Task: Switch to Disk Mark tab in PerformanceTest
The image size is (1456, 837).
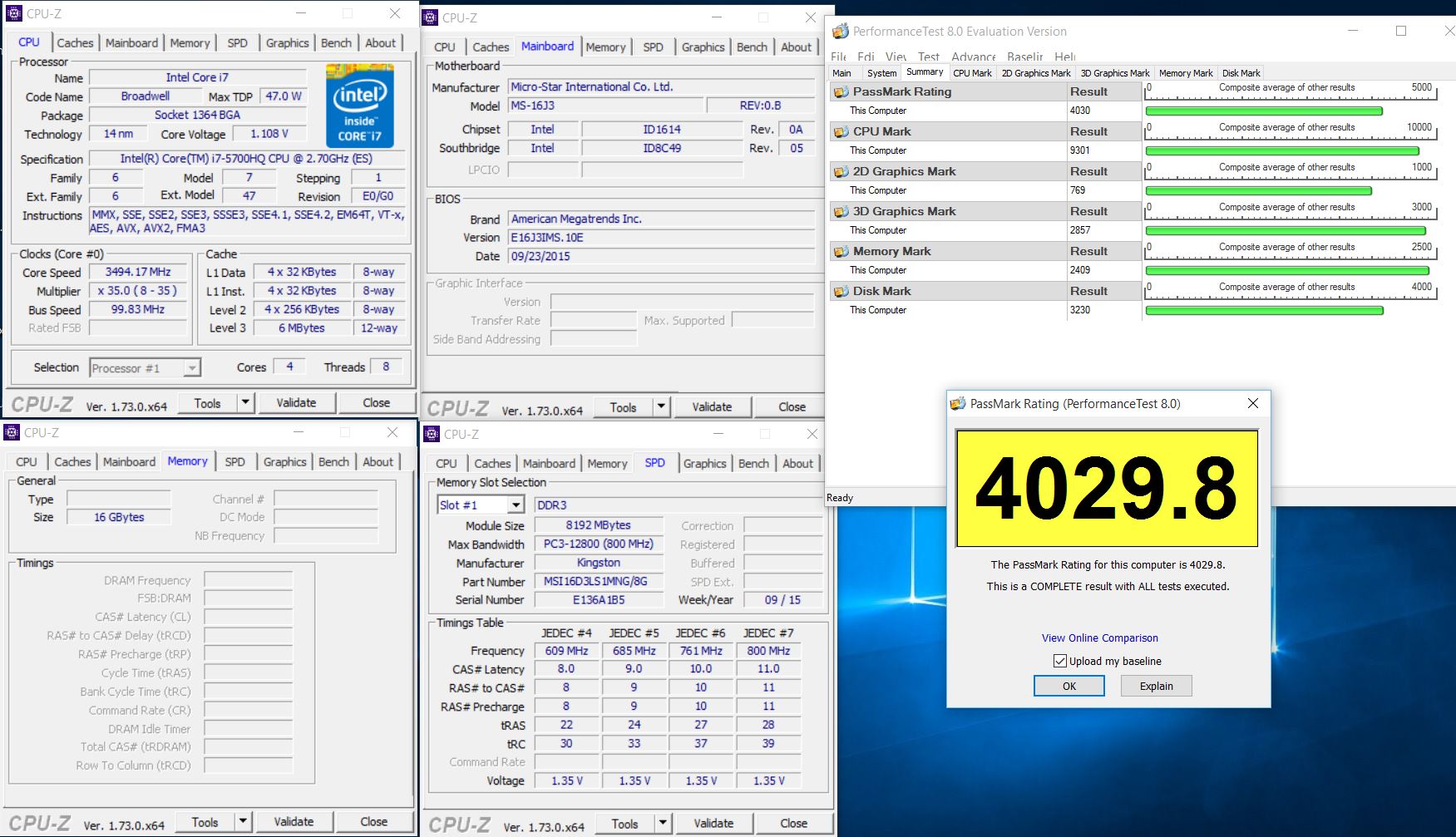Action: point(1241,73)
